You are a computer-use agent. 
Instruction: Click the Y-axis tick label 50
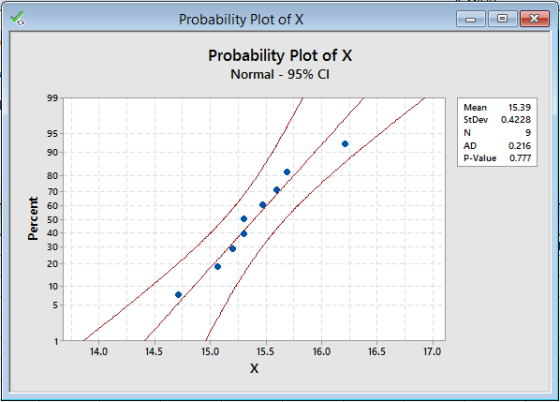[x=52, y=220]
